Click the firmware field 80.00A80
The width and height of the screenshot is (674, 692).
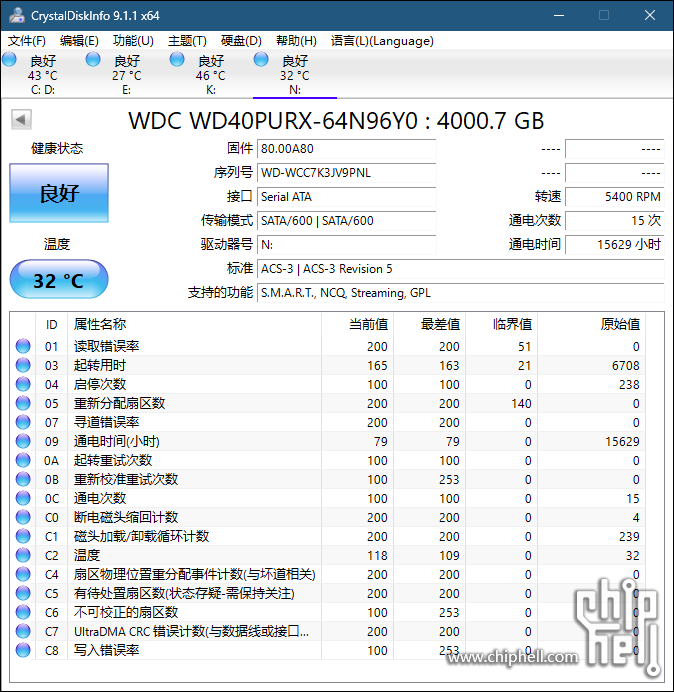pos(346,149)
